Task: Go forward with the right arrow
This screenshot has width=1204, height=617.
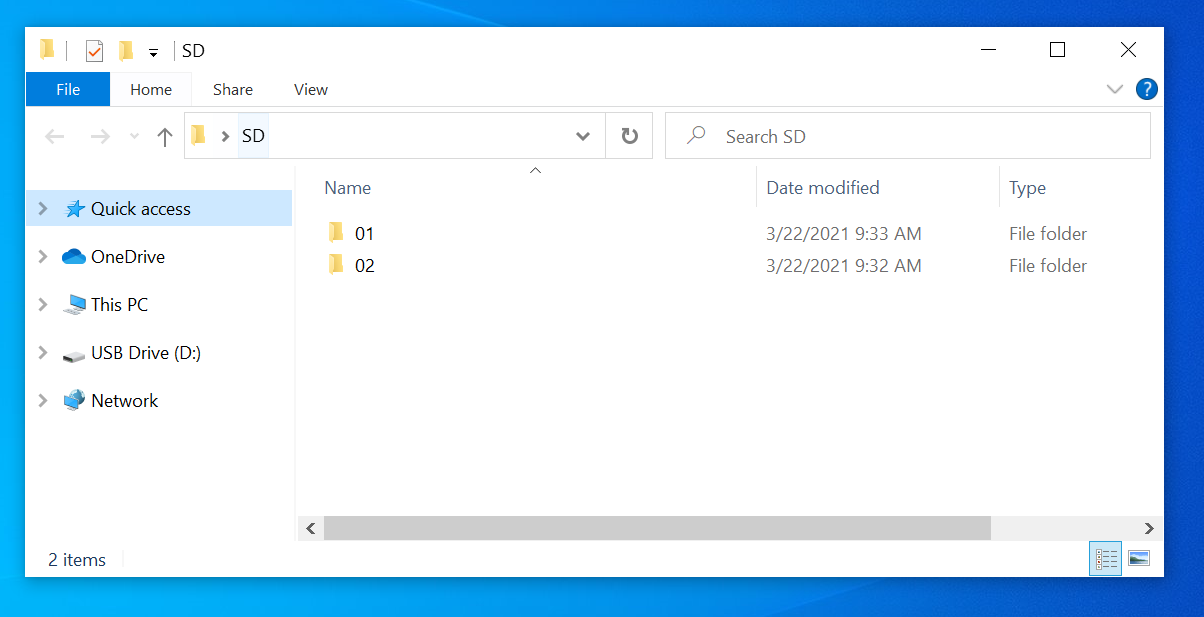Action: tap(100, 137)
